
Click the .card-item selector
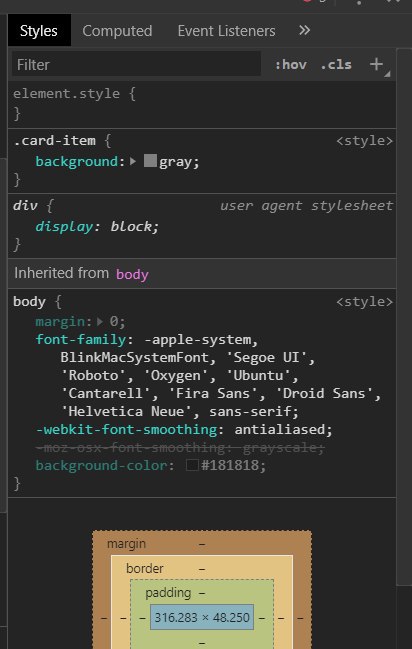point(54,141)
